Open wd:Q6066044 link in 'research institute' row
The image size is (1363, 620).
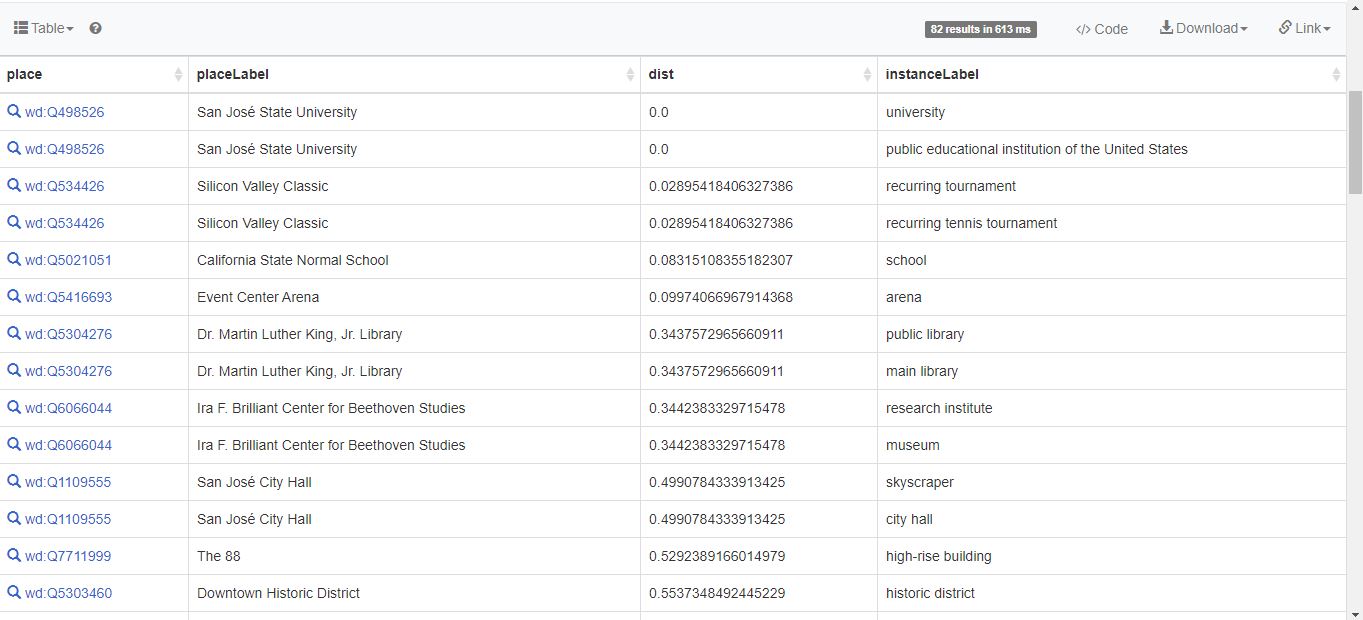[69, 408]
